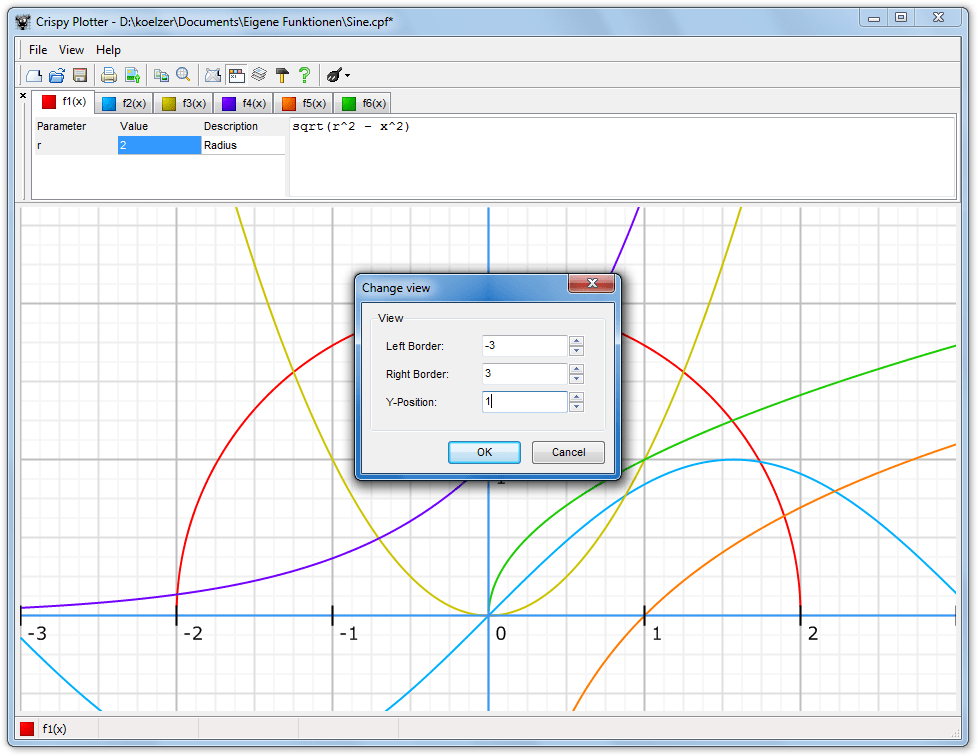Image resolution: width=978 pixels, height=756 pixels.
Task: Confirm the Change view dialog with OK
Action: pyautogui.click(x=484, y=452)
